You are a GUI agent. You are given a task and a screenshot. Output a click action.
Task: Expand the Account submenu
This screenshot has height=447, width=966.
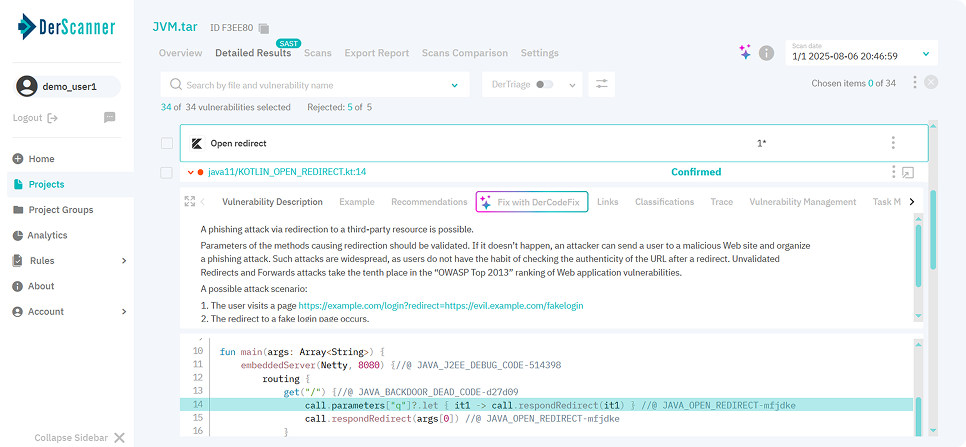pos(124,312)
